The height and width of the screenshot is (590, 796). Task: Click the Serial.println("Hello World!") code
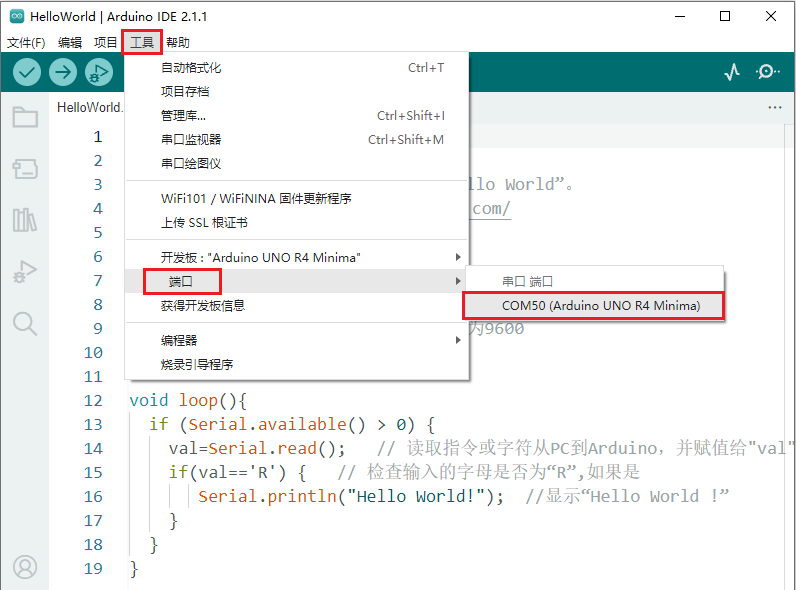pos(351,497)
